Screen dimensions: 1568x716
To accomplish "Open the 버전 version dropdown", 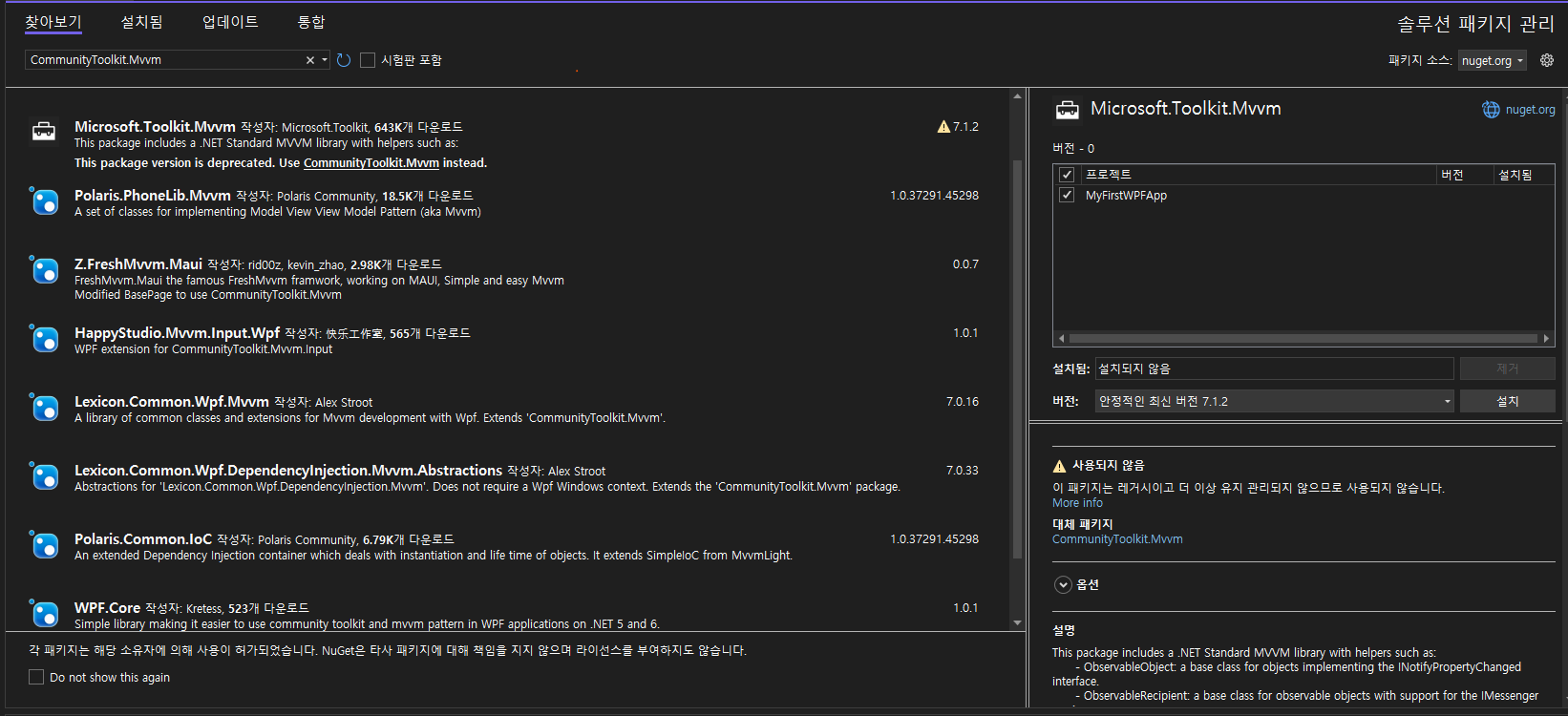I will [1275, 401].
